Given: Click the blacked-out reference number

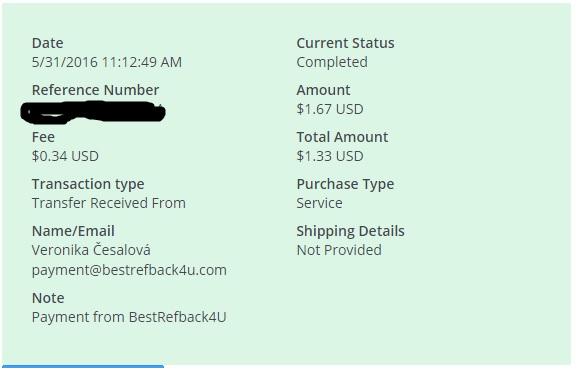Looking at the screenshot, I should (93, 112).
